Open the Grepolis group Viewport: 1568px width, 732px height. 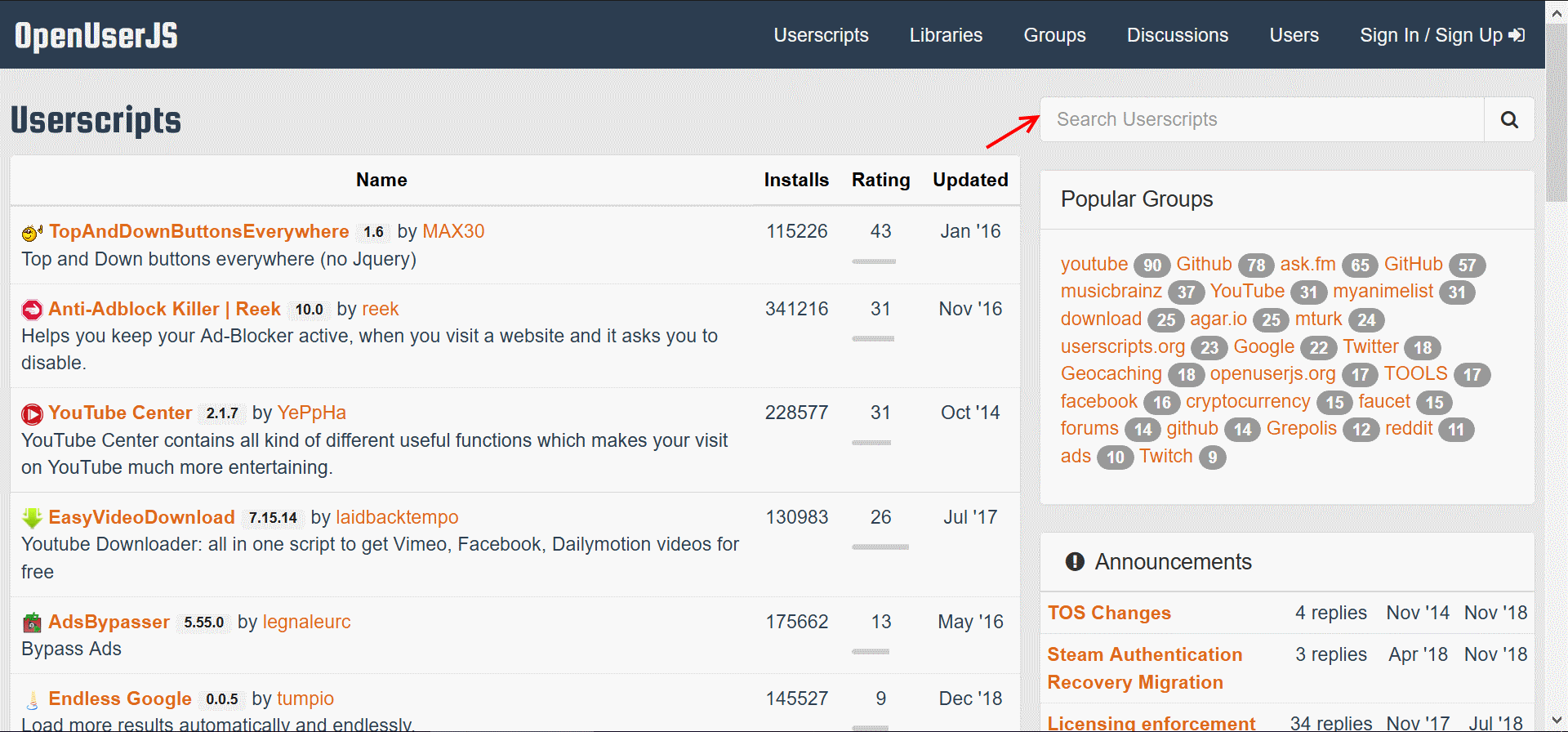pos(1301,428)
